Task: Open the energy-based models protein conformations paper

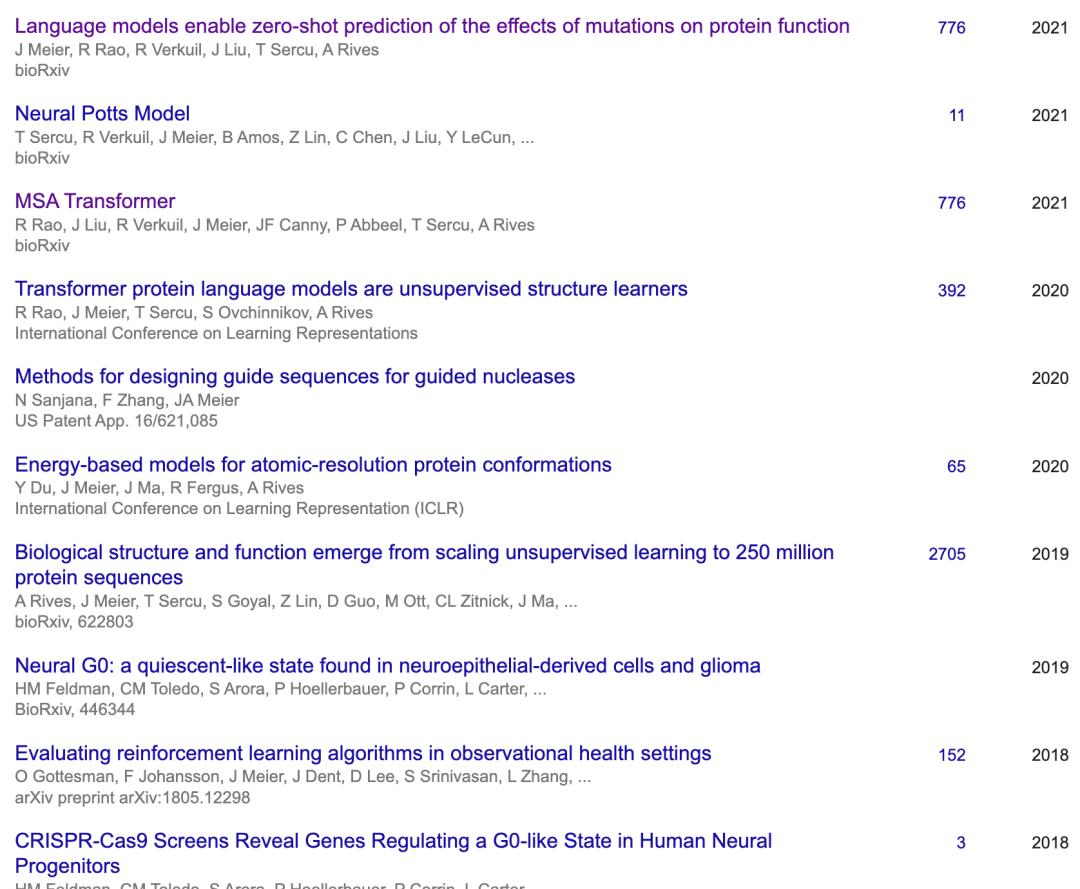Action: (x=313, y=465)
